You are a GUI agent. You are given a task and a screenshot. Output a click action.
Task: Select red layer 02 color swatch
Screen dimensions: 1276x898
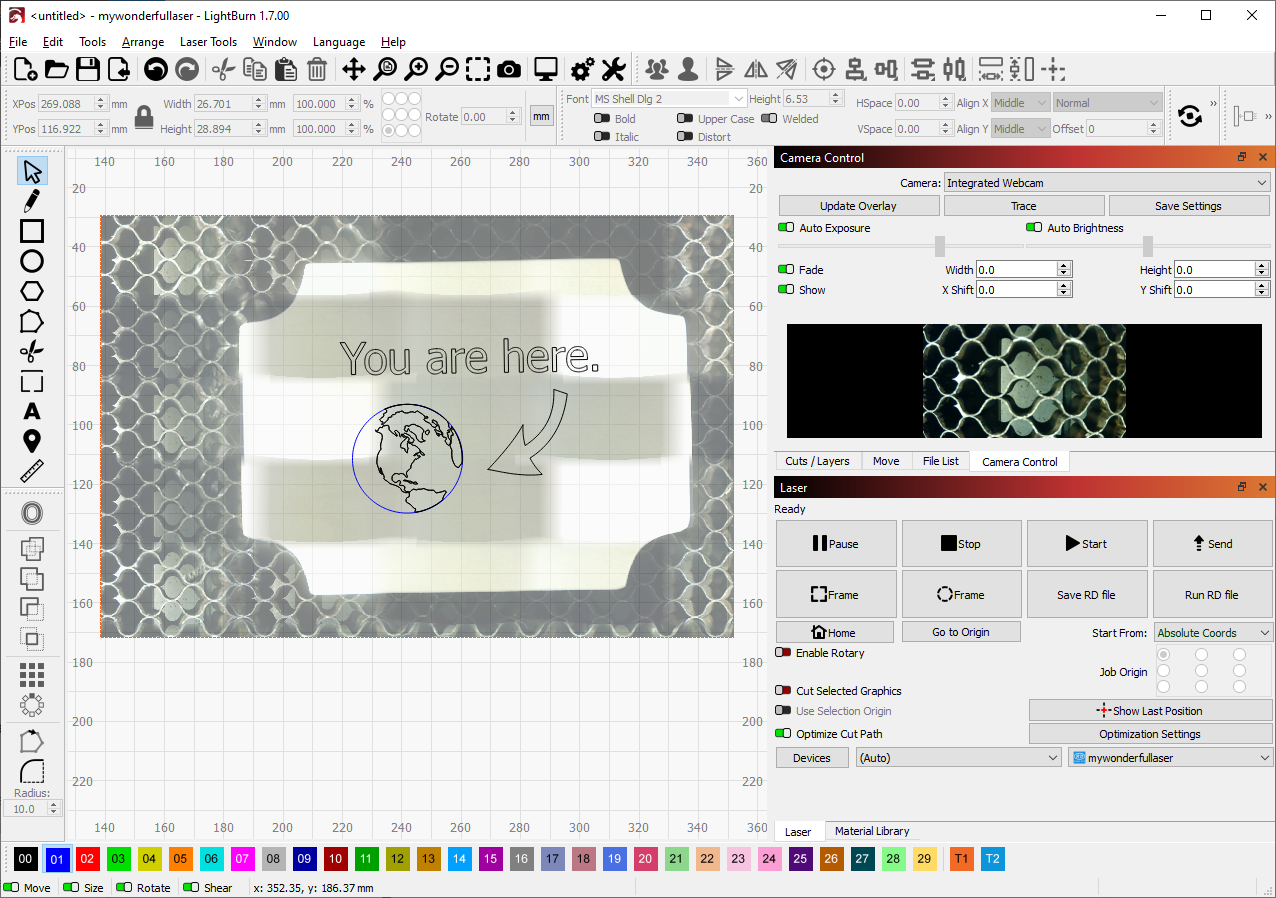[x=87, y=859]
